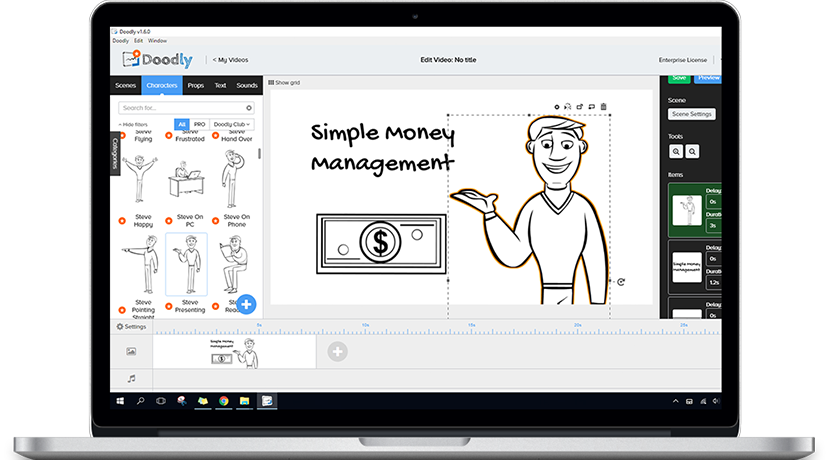Open File Explorer from the taskbar
Image resolution: width=830 pixels, height=460 pixels.
coord(244,401)
